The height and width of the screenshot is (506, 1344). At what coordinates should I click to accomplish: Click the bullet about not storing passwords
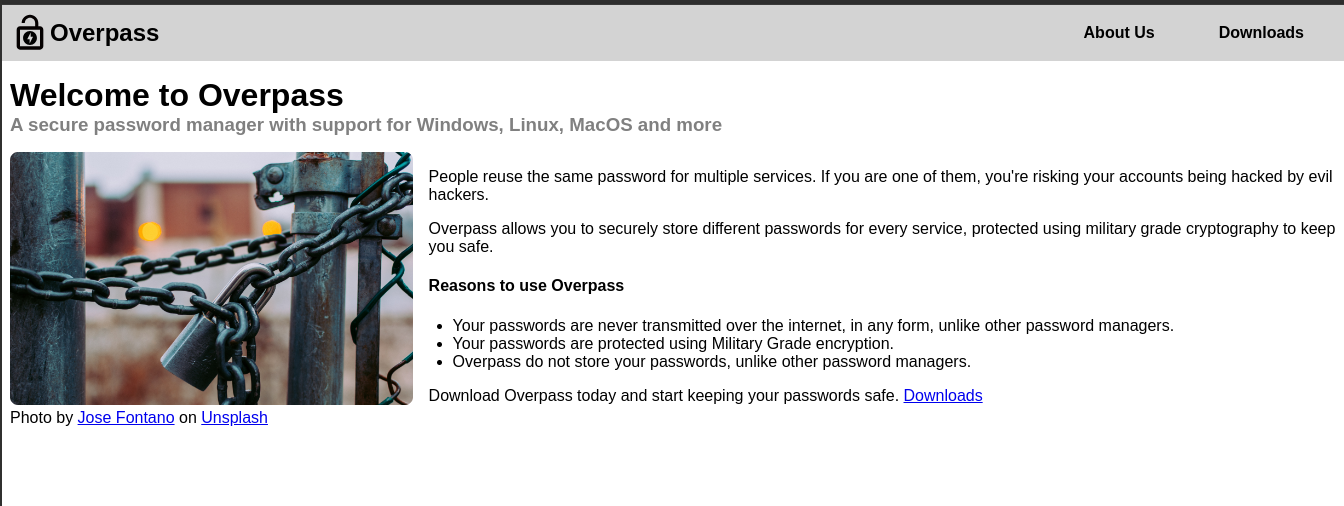click(712, 362)
